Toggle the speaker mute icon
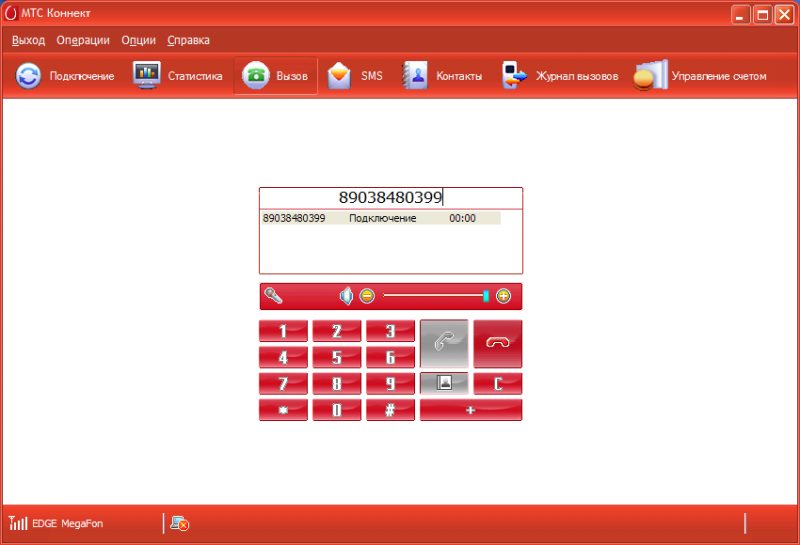 pyautogui.click(x=346, y=296)
